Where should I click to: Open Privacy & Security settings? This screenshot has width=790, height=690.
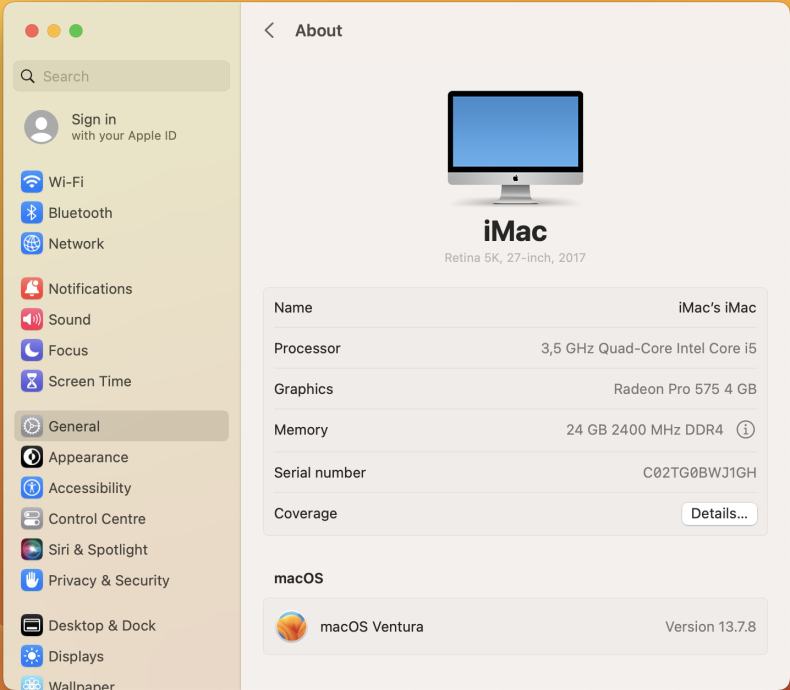[x=109, y=581]
